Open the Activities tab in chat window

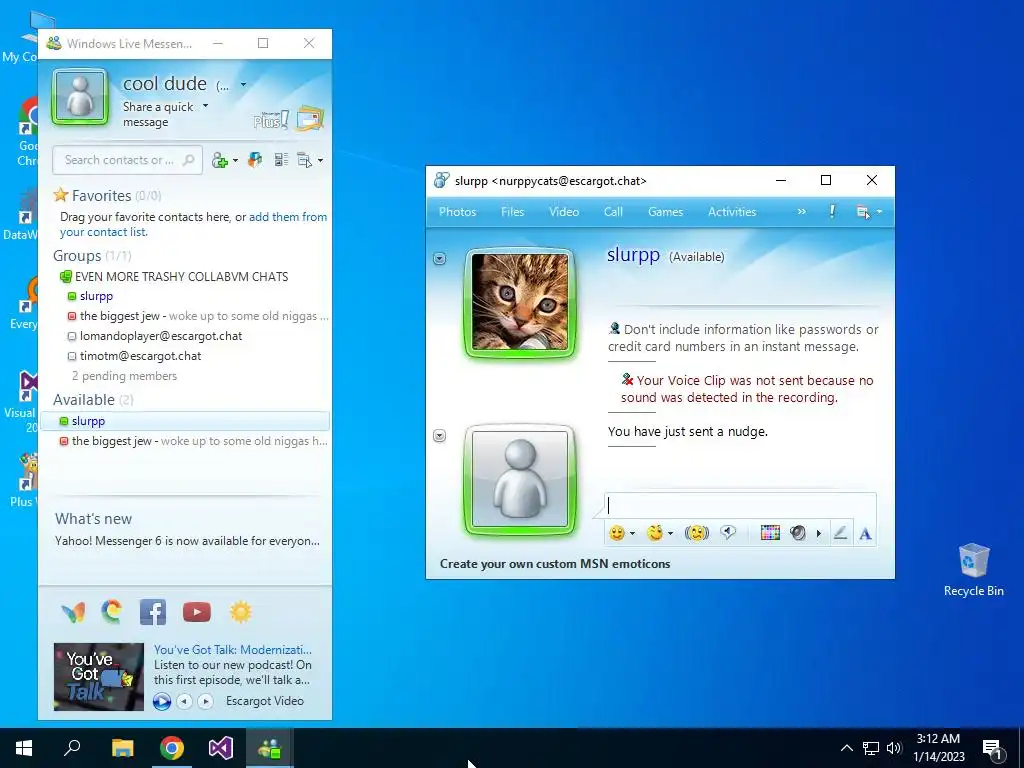pos(732,212)
